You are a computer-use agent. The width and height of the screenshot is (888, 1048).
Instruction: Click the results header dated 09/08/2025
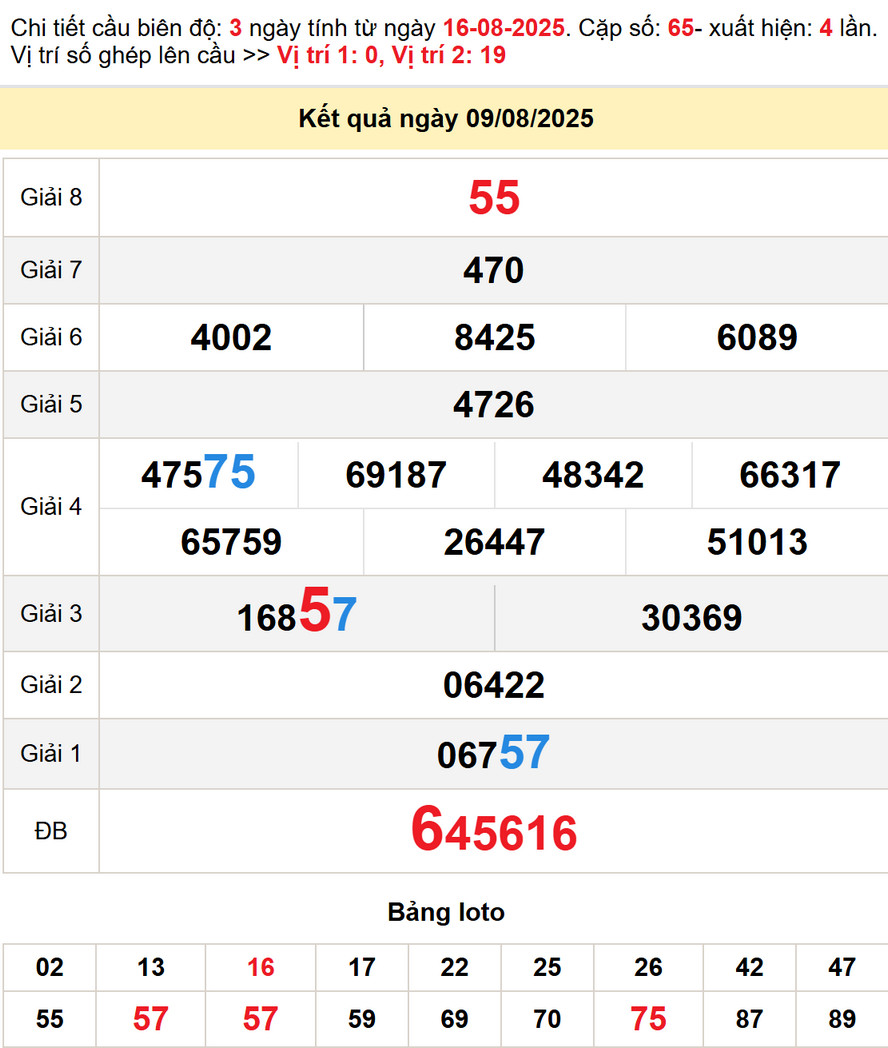(x=445, y=119)
